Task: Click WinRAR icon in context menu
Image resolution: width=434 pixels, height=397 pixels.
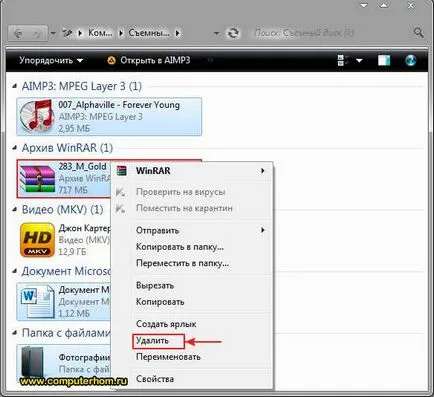Action: [122, 171]
